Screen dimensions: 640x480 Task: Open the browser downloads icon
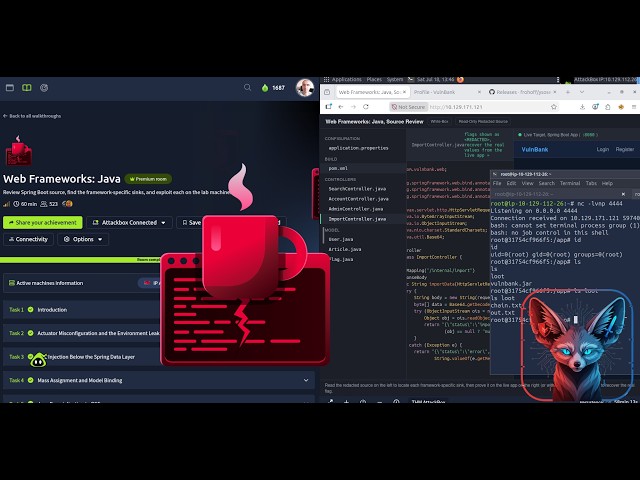pos(582,107)
